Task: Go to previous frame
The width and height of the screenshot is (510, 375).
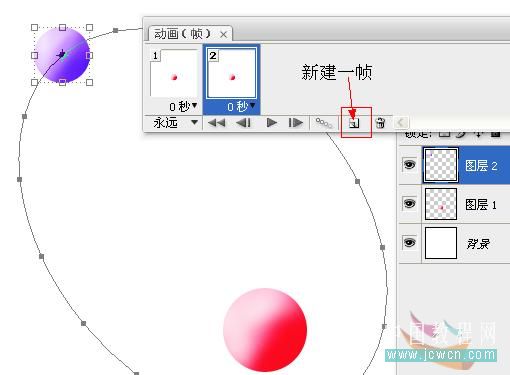Action: click(x=243, y=123)
